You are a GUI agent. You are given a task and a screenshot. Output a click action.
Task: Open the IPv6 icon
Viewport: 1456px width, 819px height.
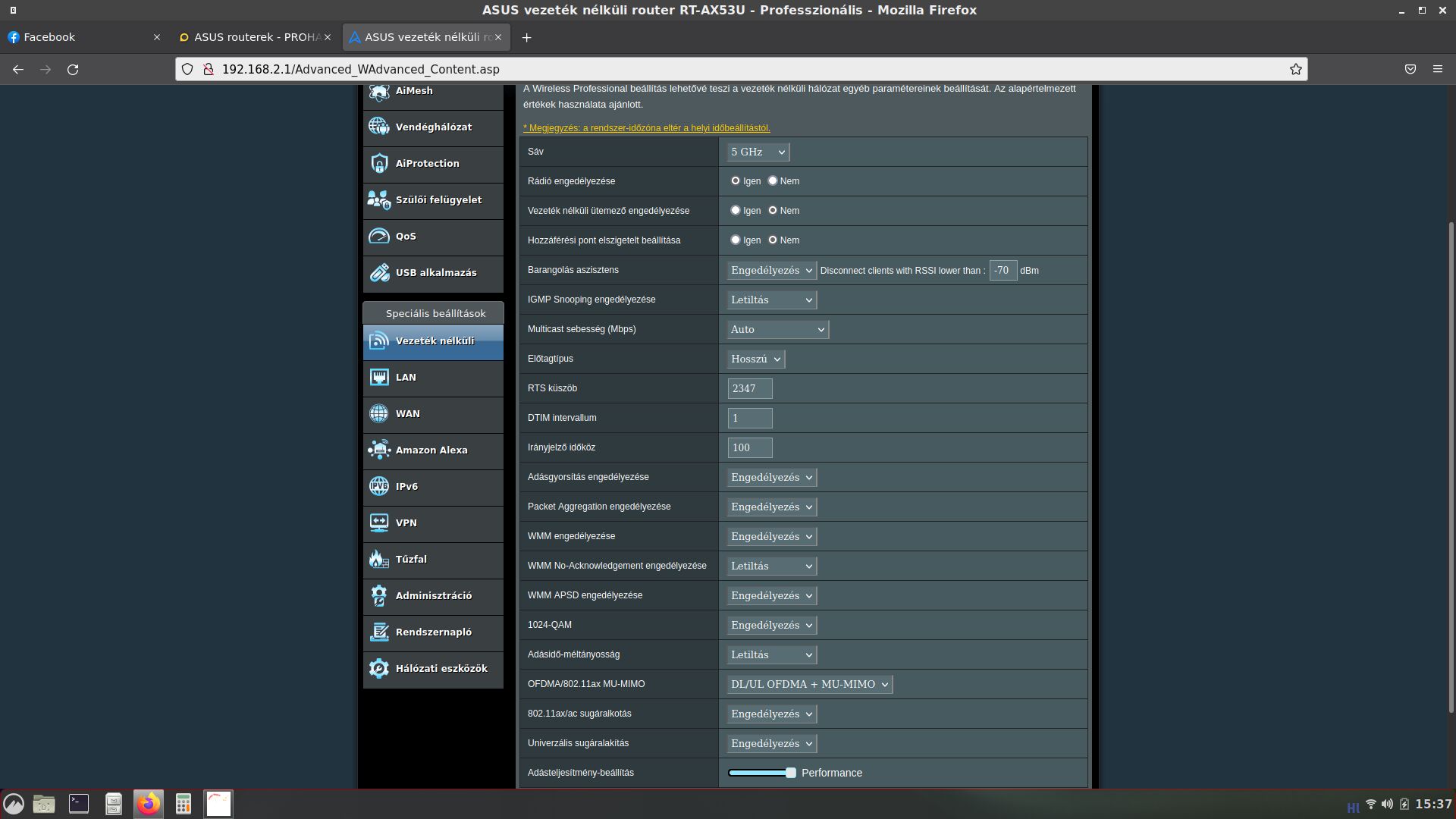coord(379,486)
